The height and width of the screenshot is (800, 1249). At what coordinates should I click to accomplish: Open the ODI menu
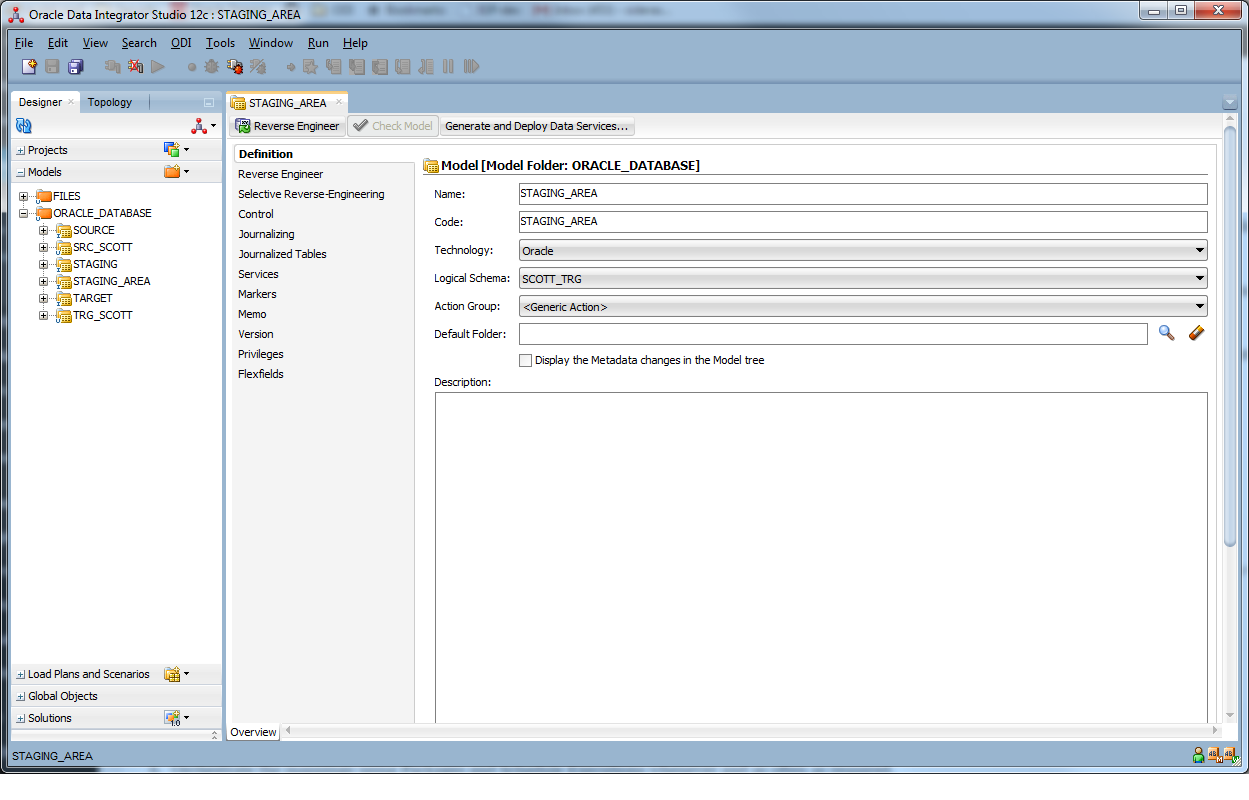point(181,43)
